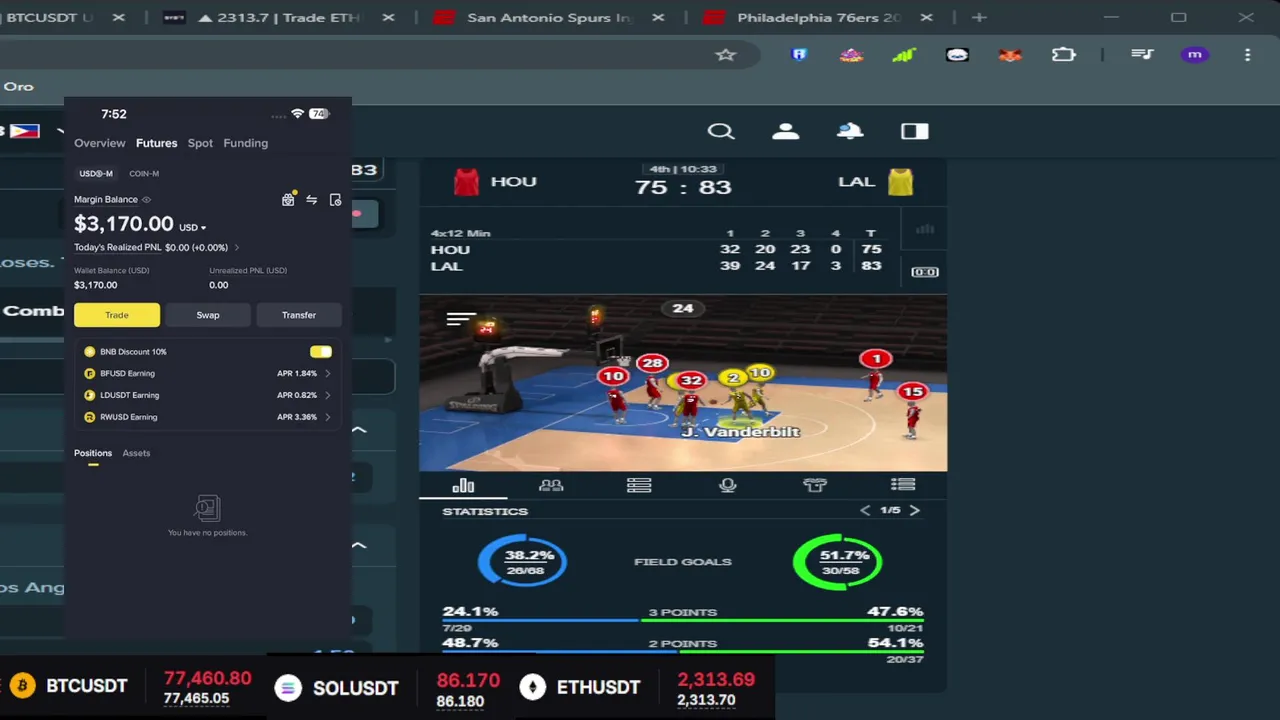Collapse the upper chevron panel behind the Futures overlay
This screenshot has width=1280, height=720.
click(359, 430)
